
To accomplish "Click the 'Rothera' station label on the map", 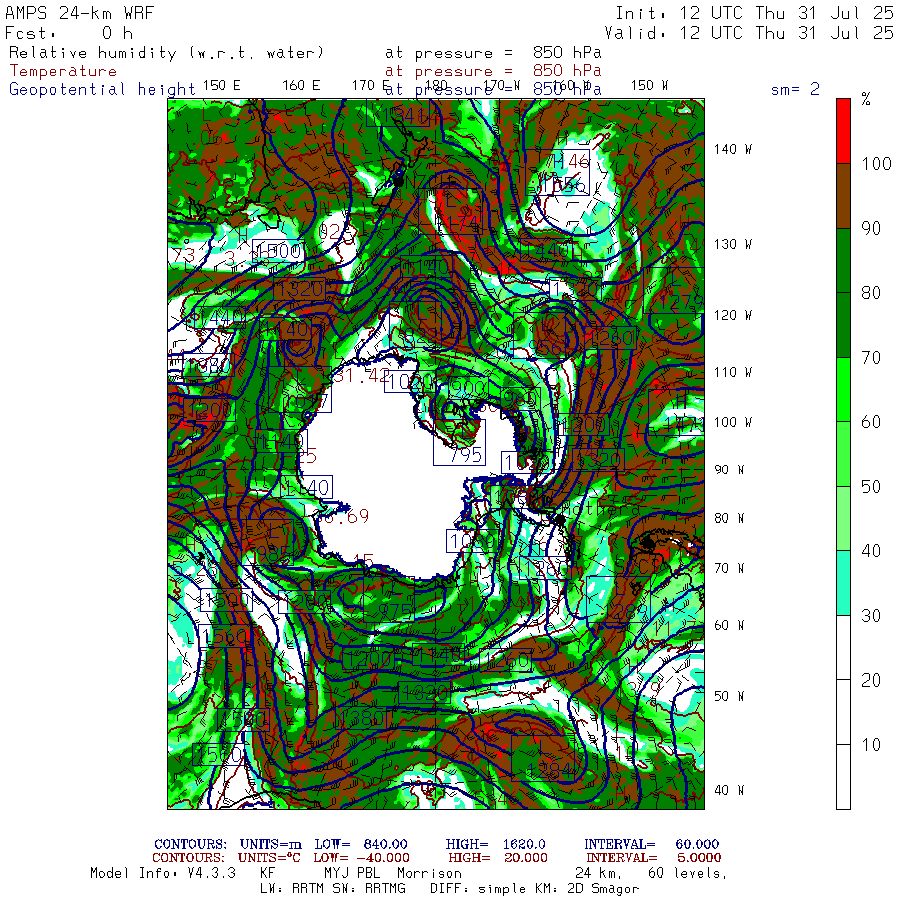I will [600, 509].
